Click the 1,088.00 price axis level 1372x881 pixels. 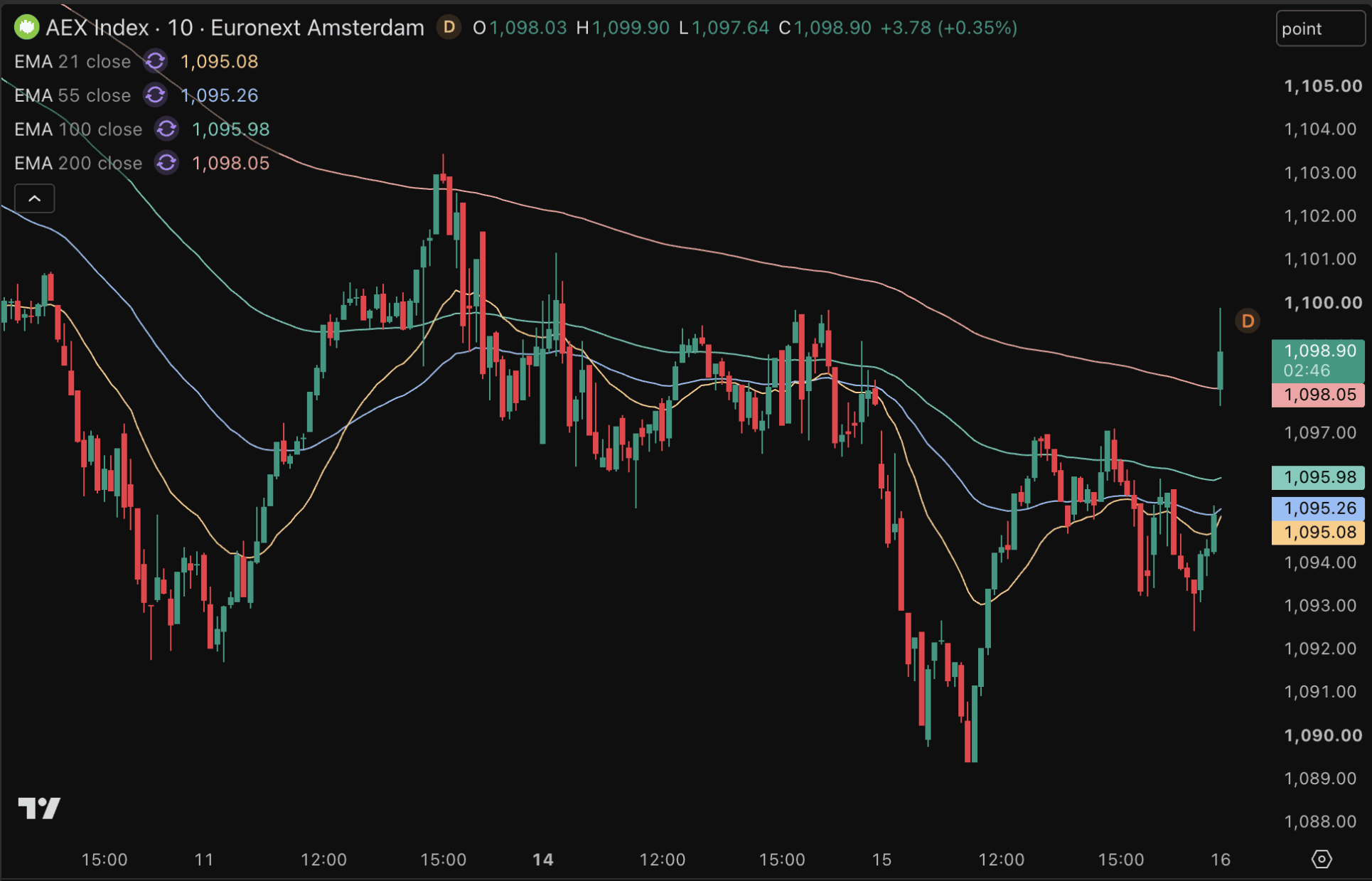(1320, 821)
